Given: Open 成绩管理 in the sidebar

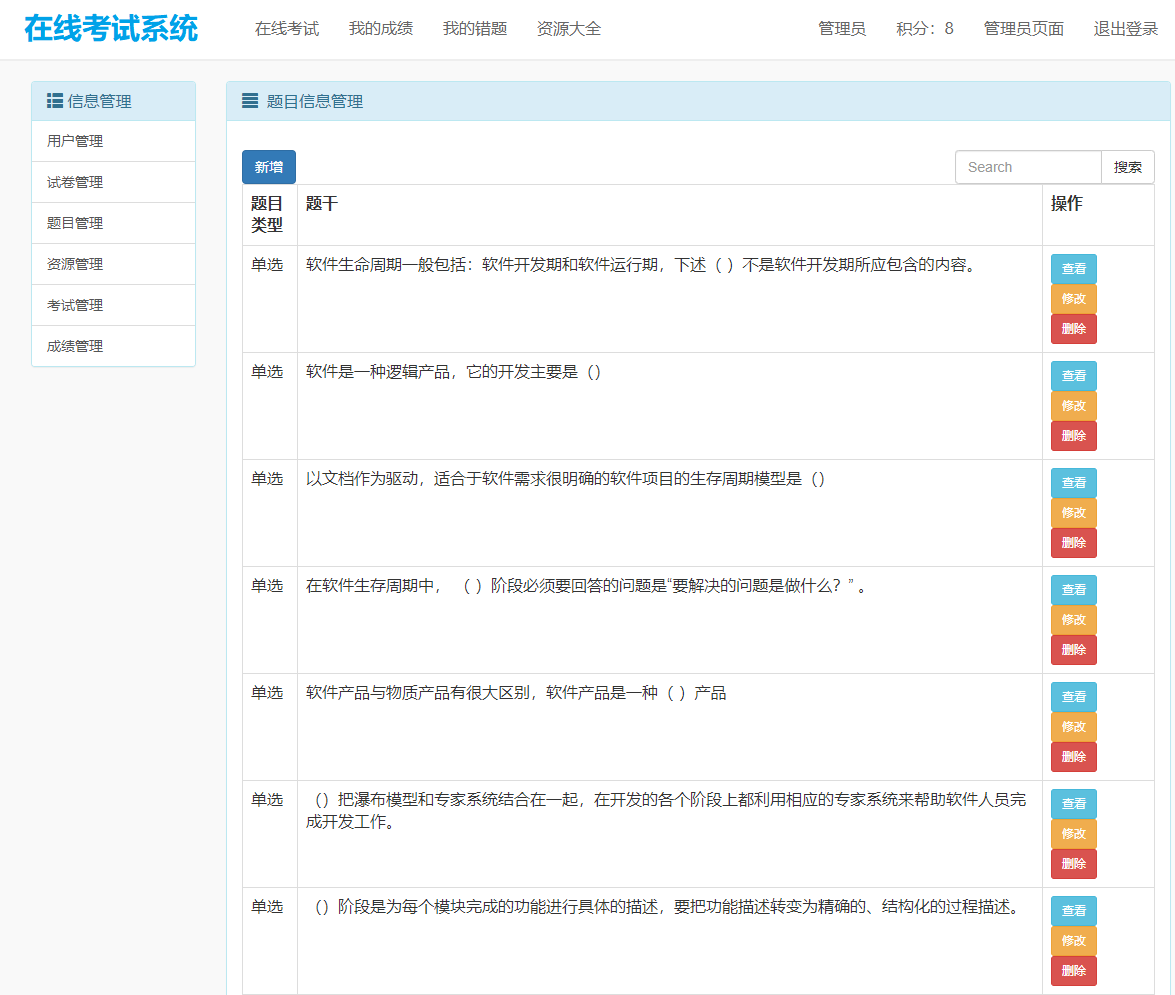Looking at the screenshot, I should tap(113, 345).
